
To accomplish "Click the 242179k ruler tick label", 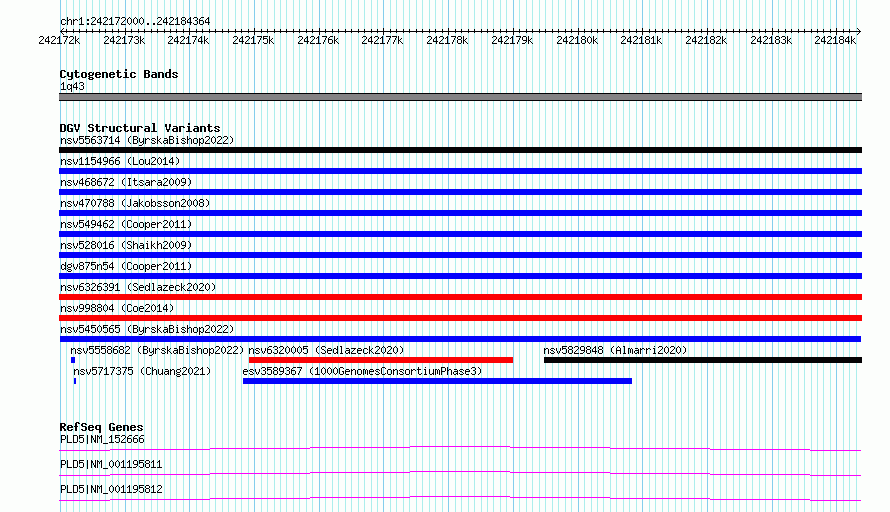I will click(513, 40).
